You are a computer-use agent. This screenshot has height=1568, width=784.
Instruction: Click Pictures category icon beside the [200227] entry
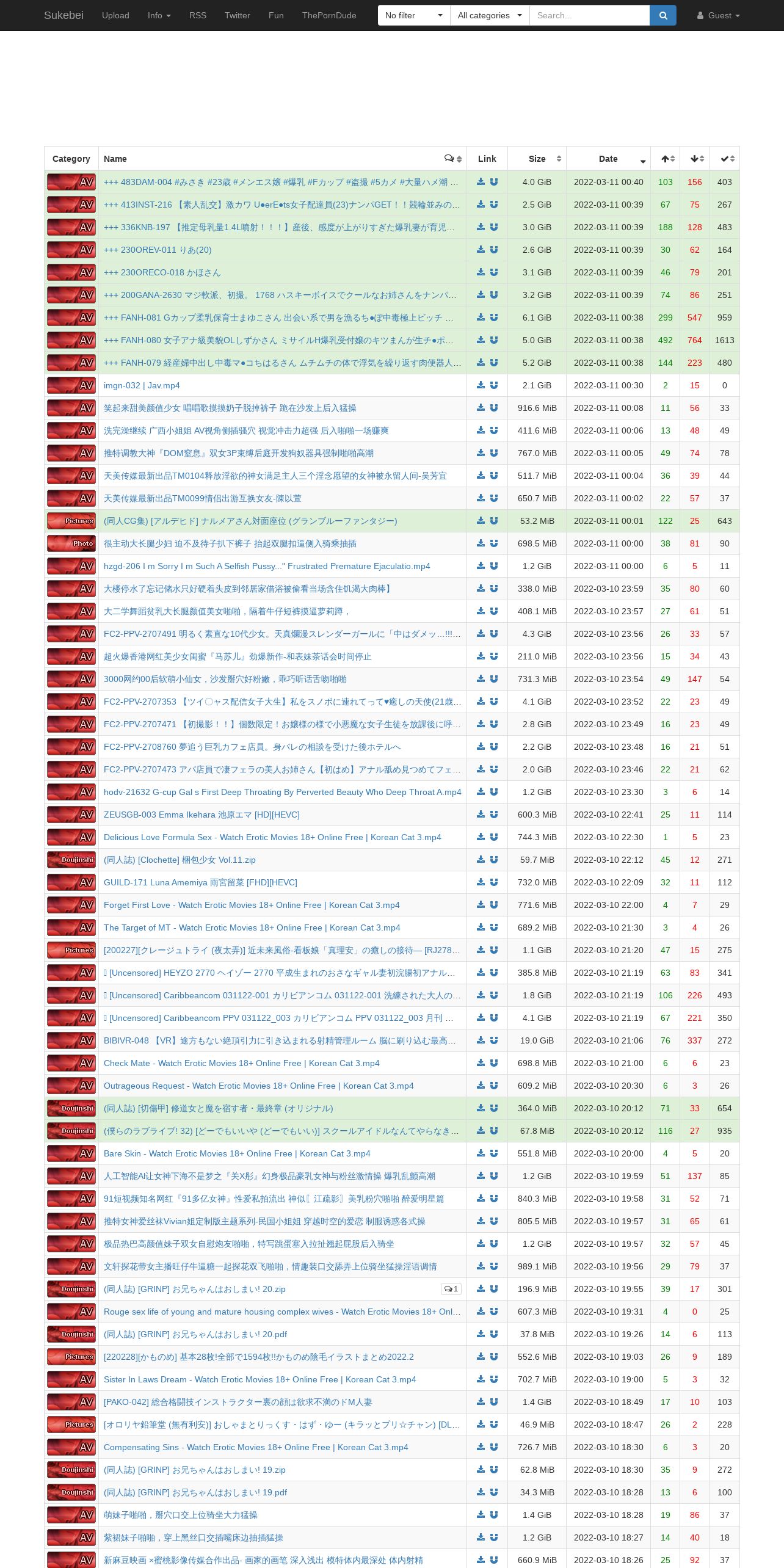(x=71, y=950)
